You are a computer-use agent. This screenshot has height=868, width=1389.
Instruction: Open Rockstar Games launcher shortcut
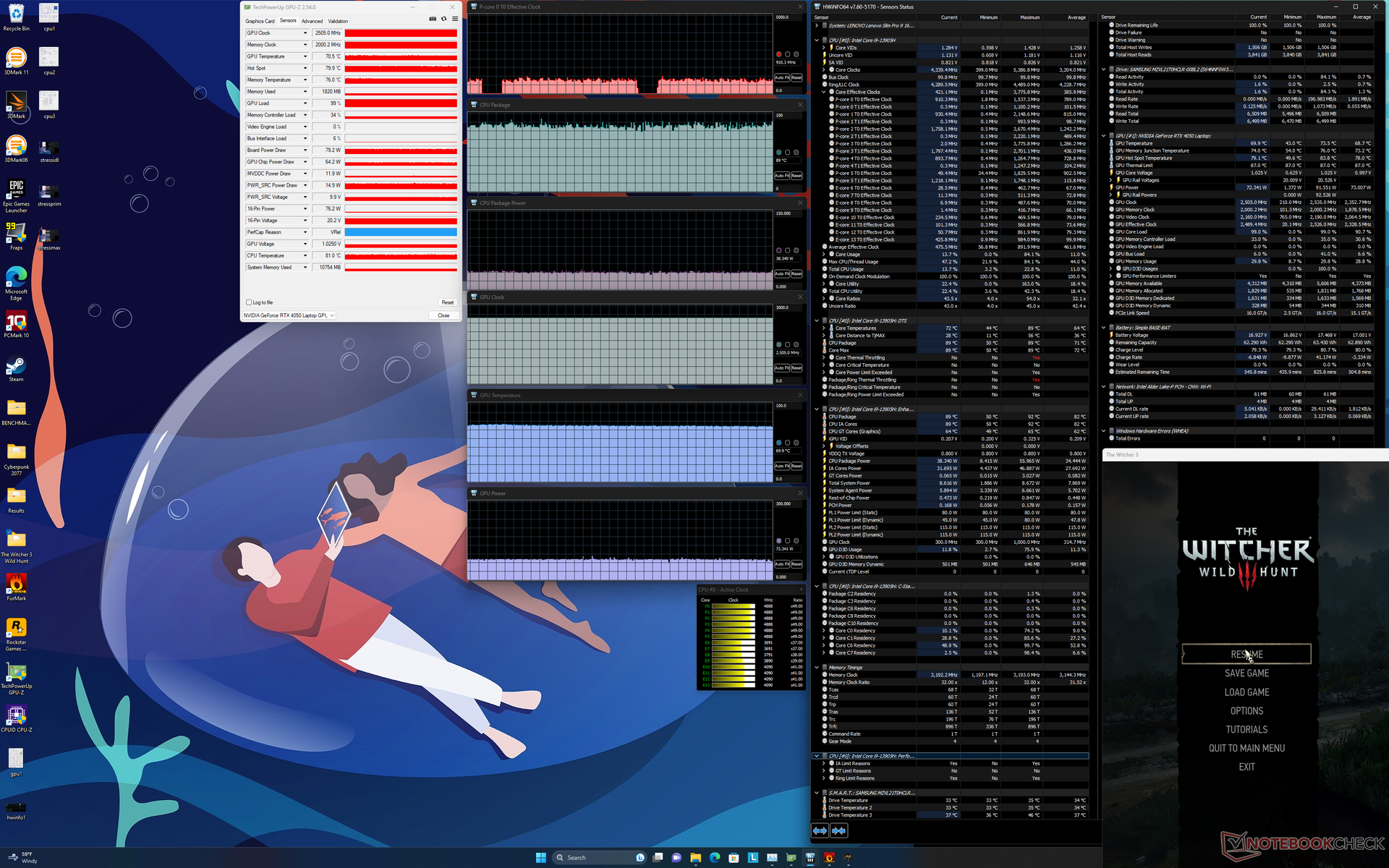[16, 634]
